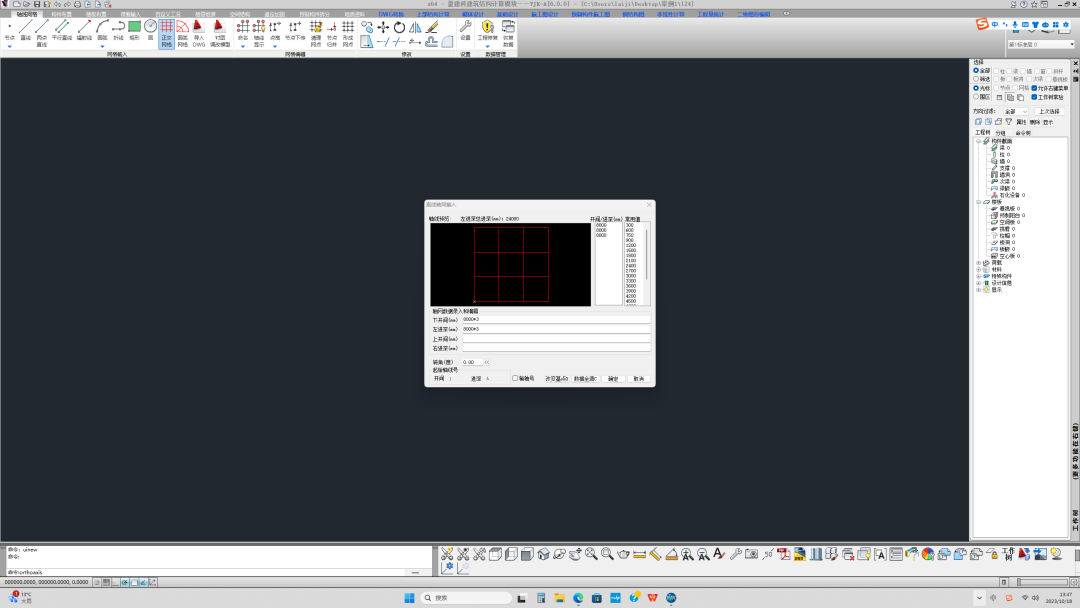
Task: Click the print icon in quick access toolbar
Action: 77,4
